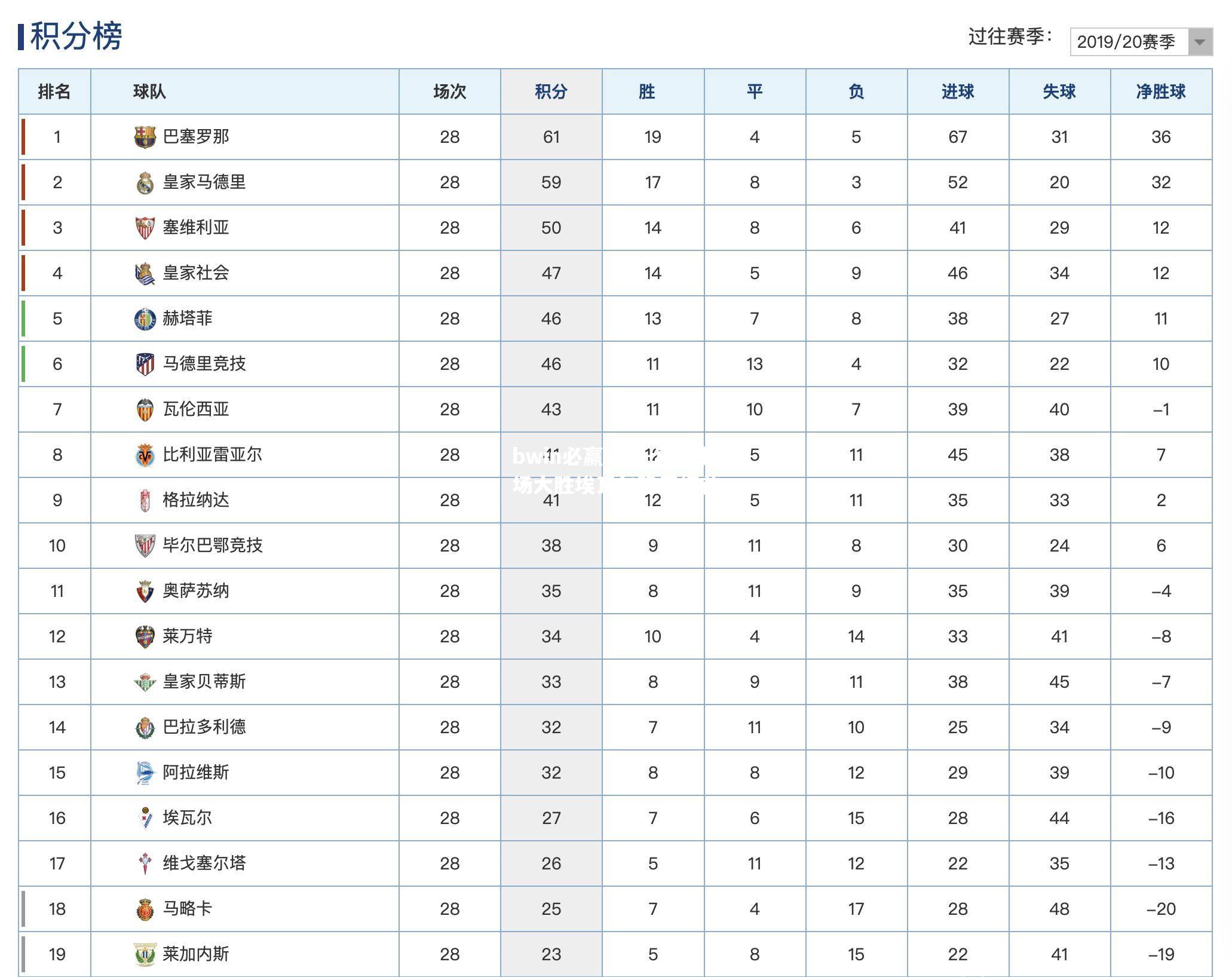Click the 莱加内斯 club crest
Viewport: 1232px width, 977px height.
145,954
